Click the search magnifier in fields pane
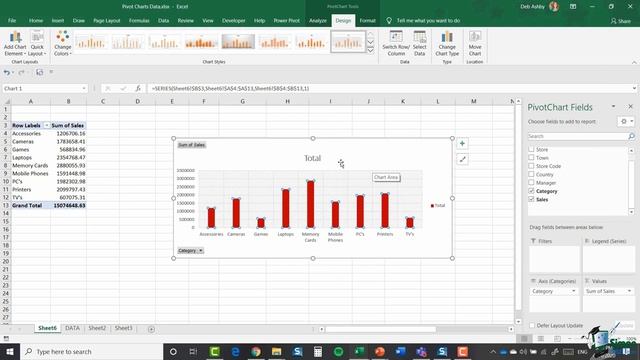This screenshot has width=640, height=360. pyautogui.click(x=631, y=136)
